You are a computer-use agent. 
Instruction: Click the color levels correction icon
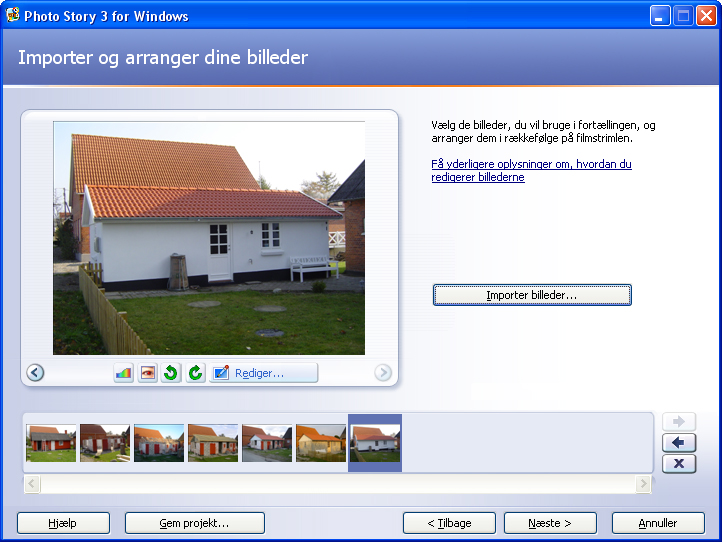tap(124, 373)
